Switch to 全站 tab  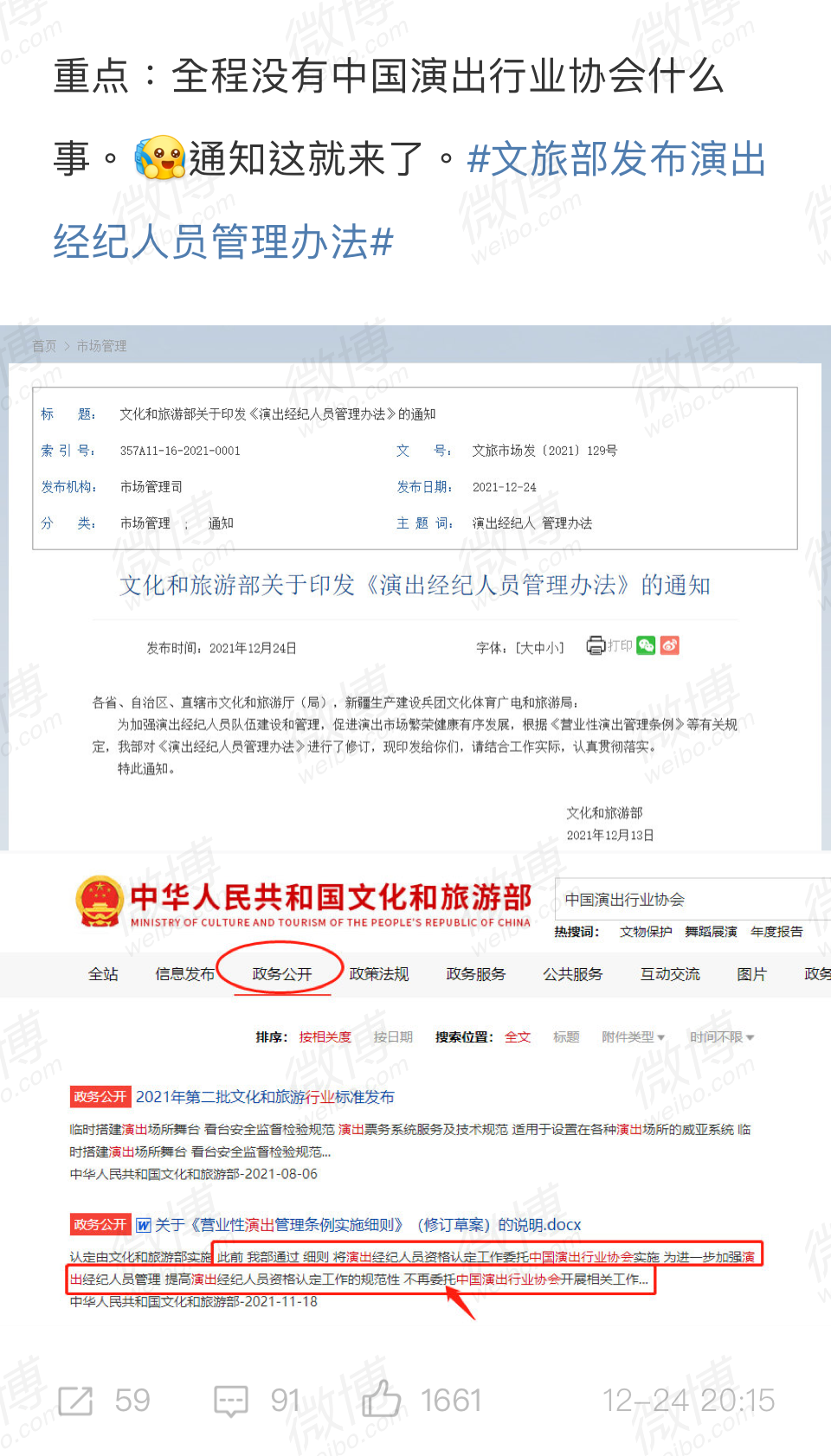point(103,974)
